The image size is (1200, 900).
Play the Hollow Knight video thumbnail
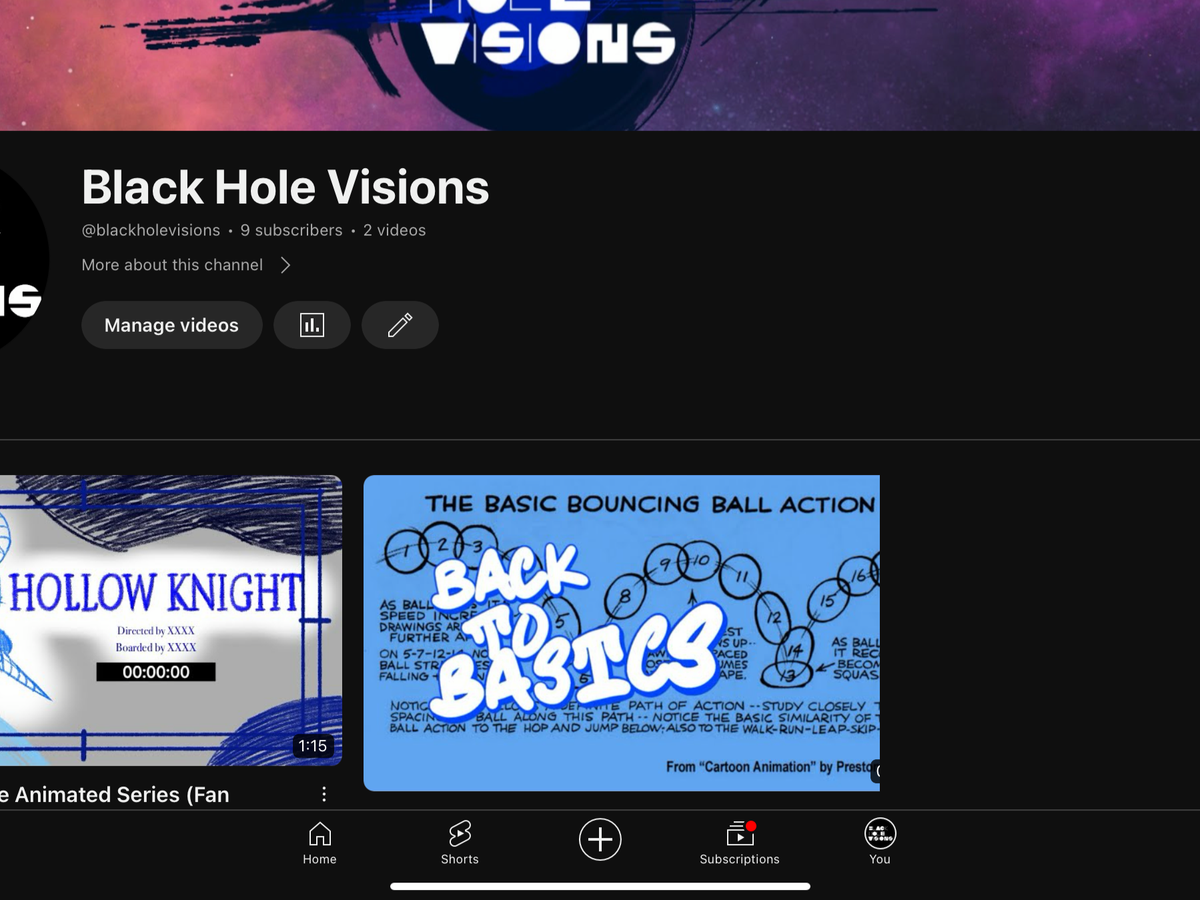pos(171,620)
